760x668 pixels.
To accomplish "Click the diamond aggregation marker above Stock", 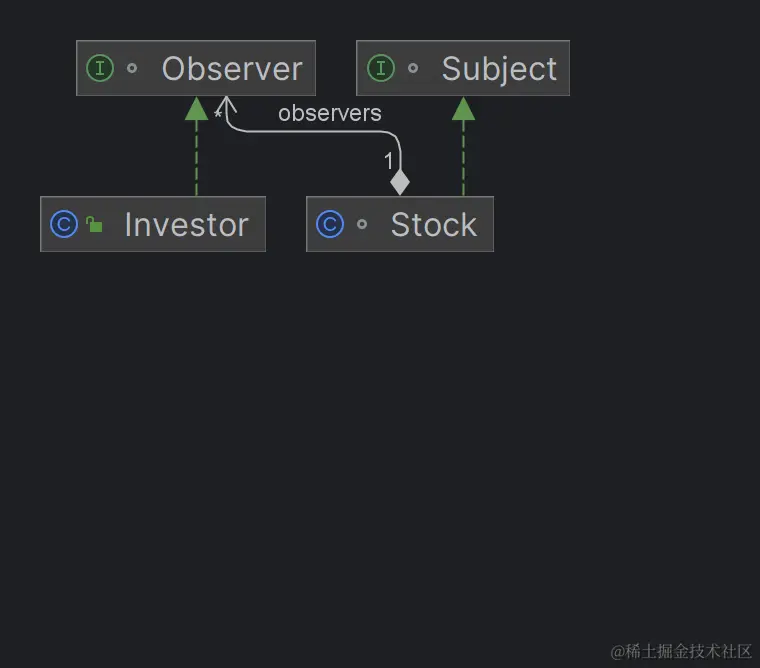I will (x=400, y=182).
